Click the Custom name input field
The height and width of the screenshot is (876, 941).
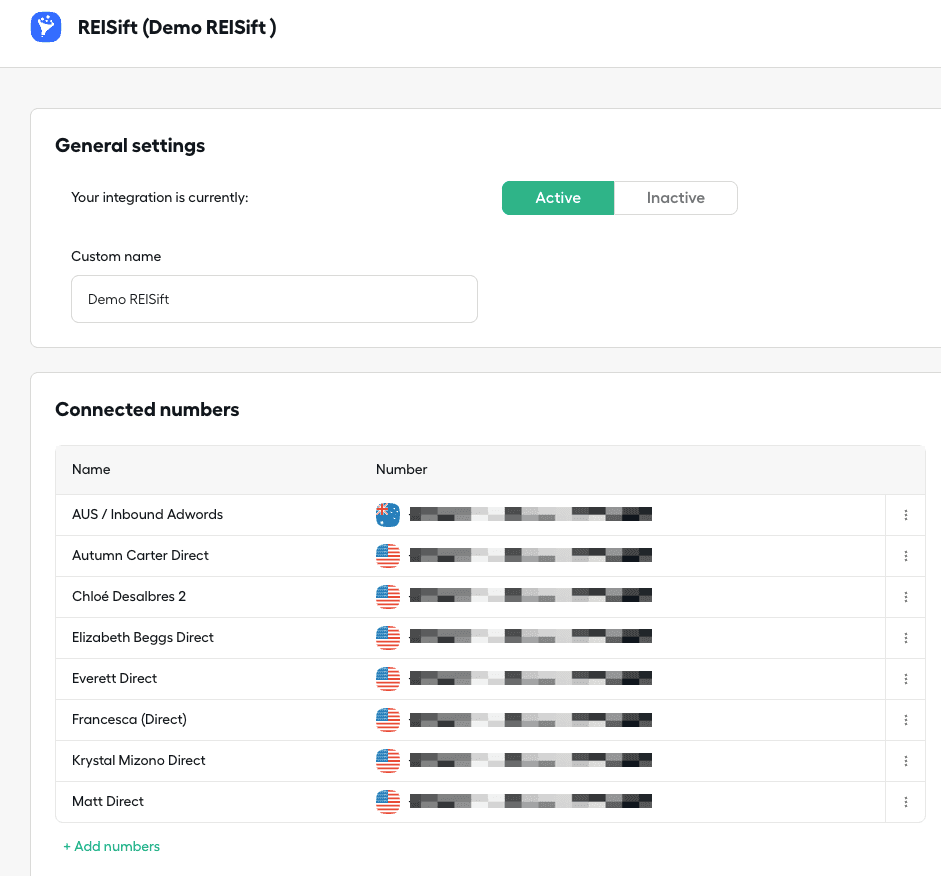(x=274, y=299)
